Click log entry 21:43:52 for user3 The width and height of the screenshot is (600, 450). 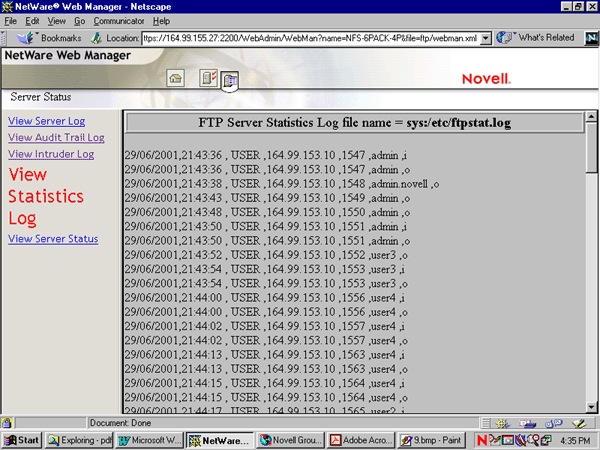266,255
